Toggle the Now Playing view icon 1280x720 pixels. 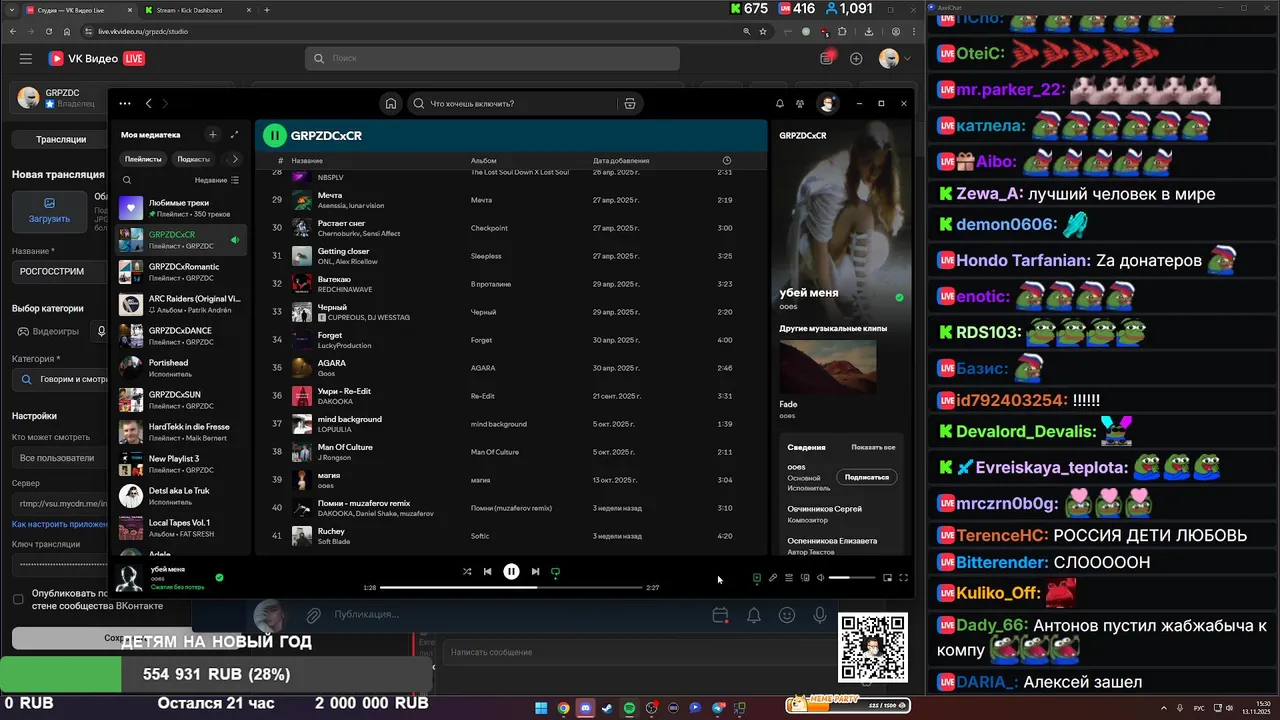pyautogui.click(x=756, y=577)
